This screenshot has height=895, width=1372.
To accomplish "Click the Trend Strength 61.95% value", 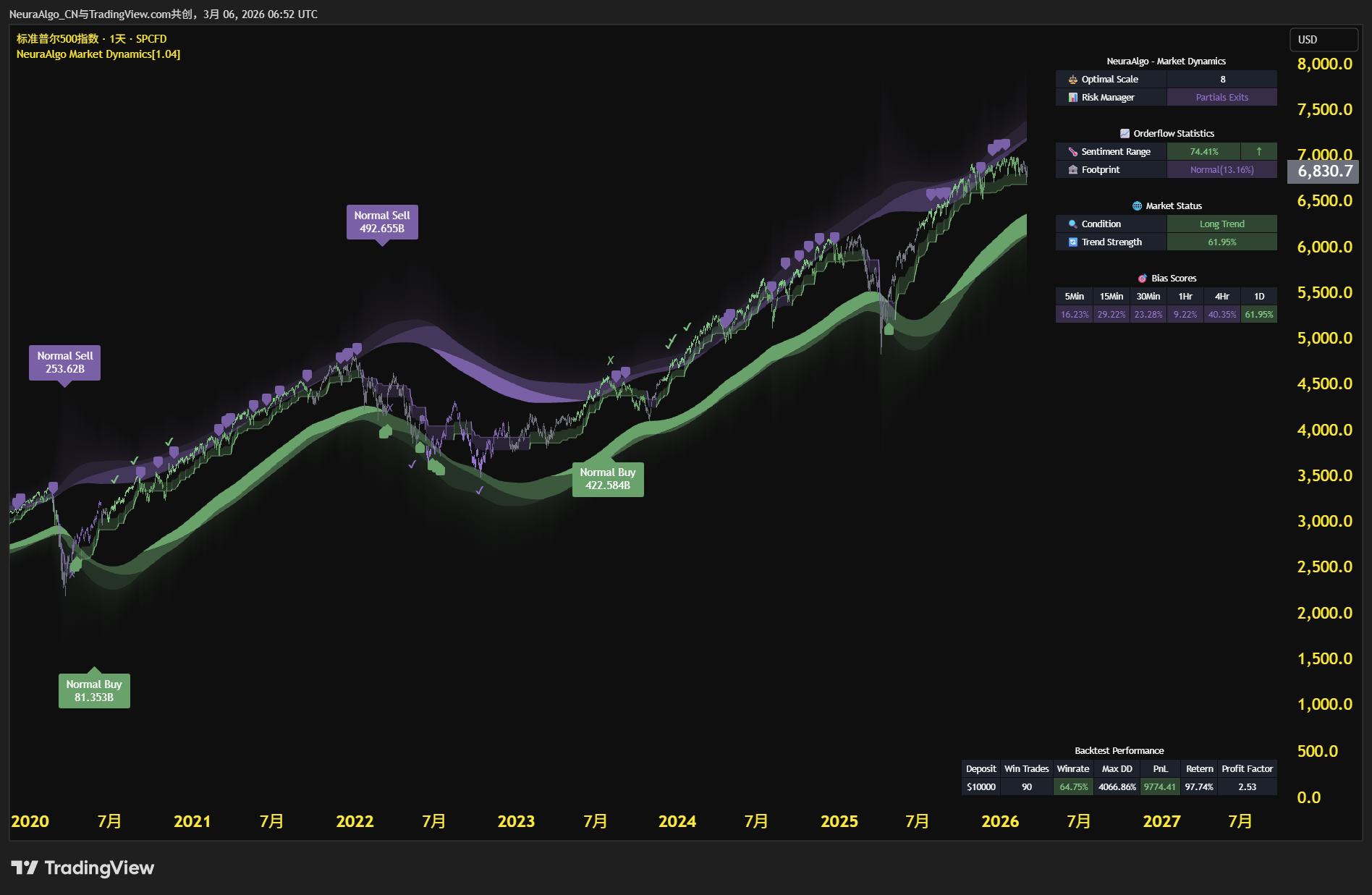I will coord(1222,242).
